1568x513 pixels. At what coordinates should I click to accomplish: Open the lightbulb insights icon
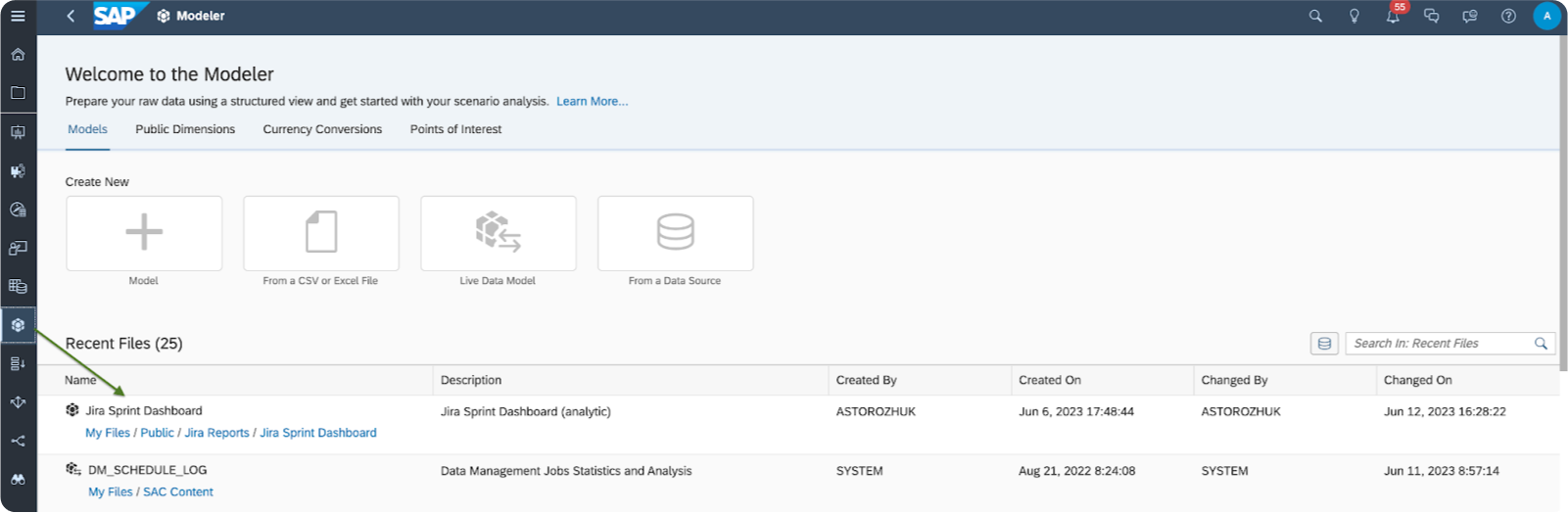coord(1354,16)
